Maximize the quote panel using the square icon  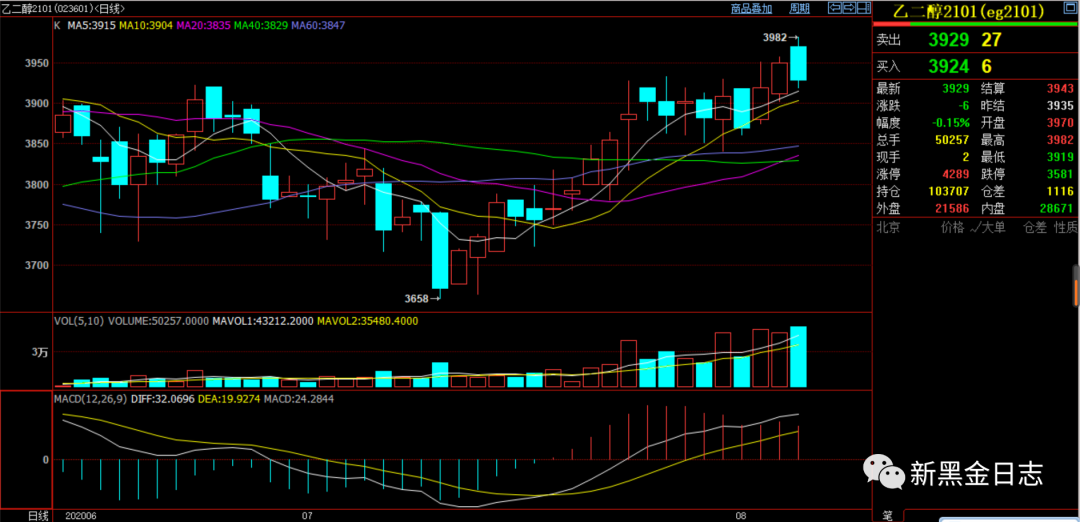1071,8
